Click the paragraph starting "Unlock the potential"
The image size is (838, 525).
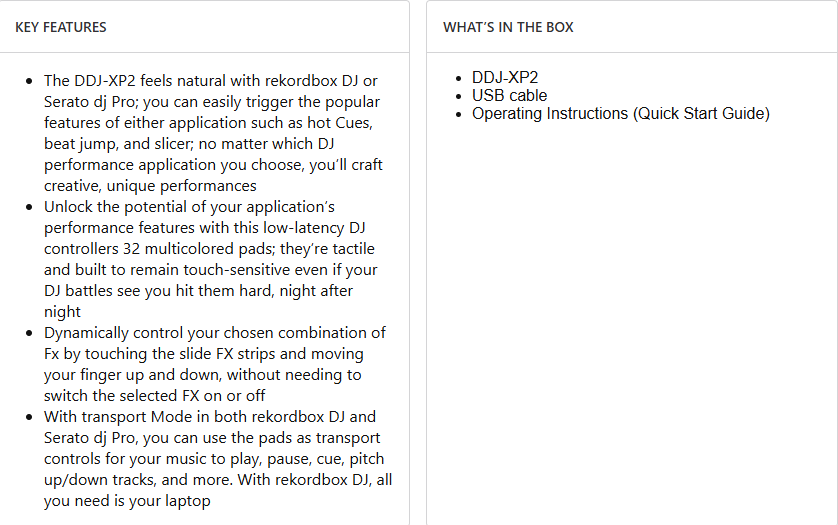pyautogui.click(x=210, y=259)
